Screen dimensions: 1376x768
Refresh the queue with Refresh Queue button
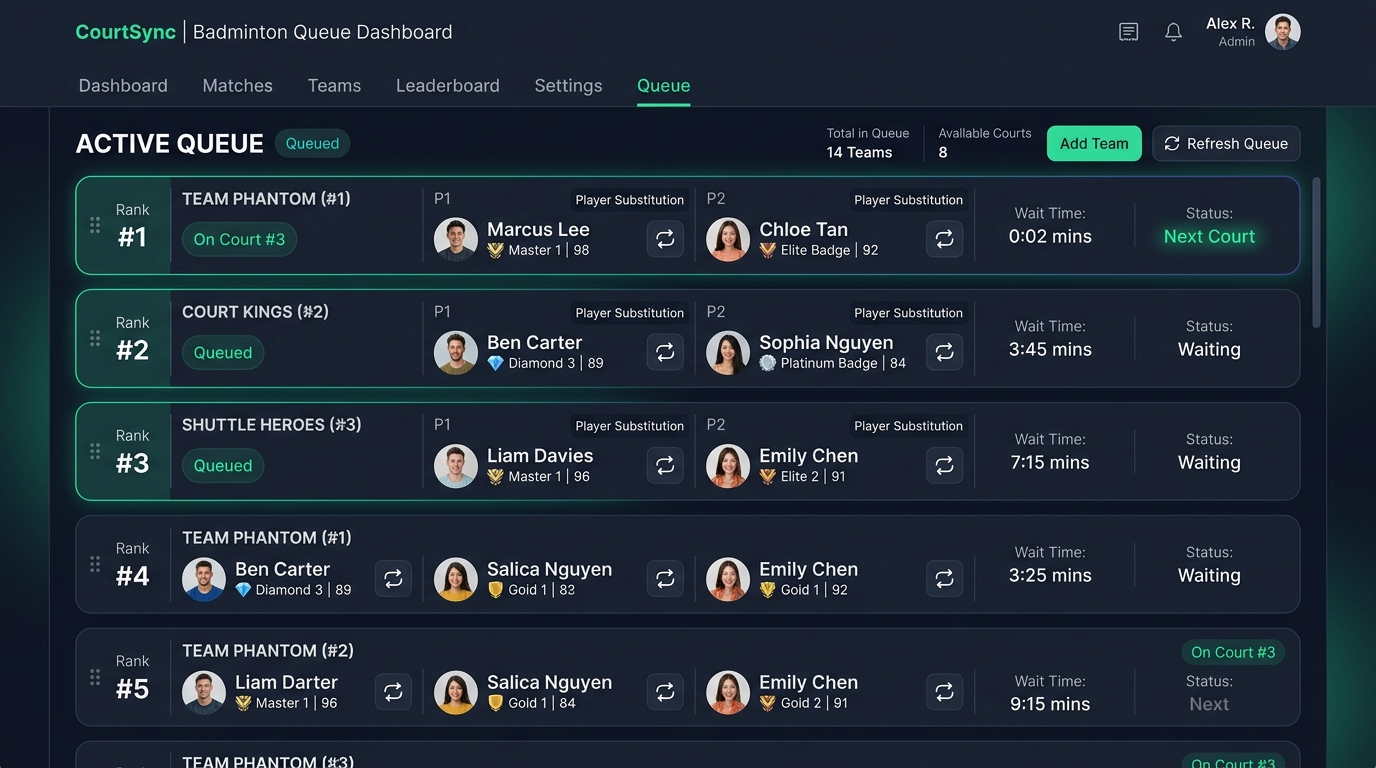(x=1226, y=143)
